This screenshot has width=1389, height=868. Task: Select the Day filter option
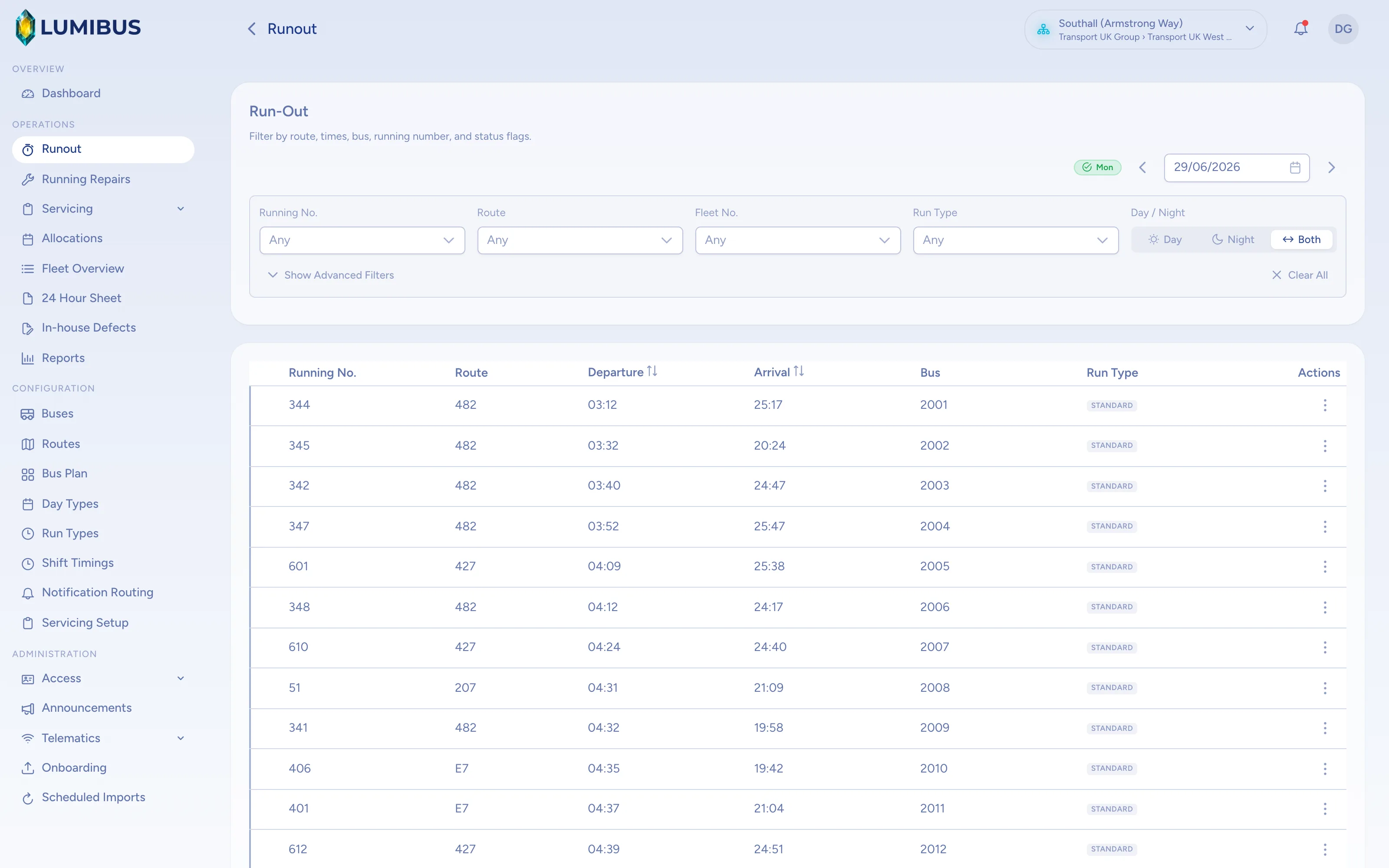[x=1165, y=240]
